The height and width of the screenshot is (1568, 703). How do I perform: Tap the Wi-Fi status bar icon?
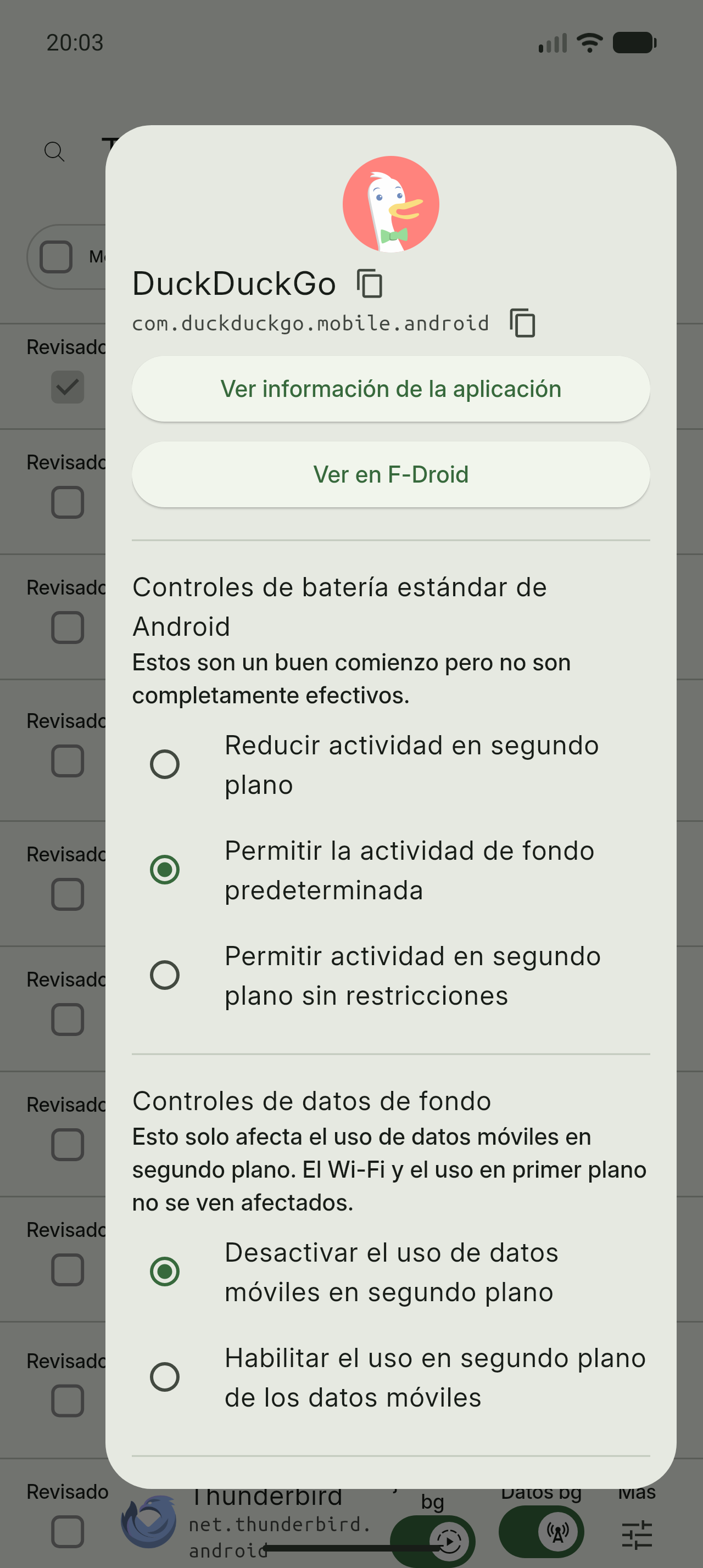pos(589,43)
